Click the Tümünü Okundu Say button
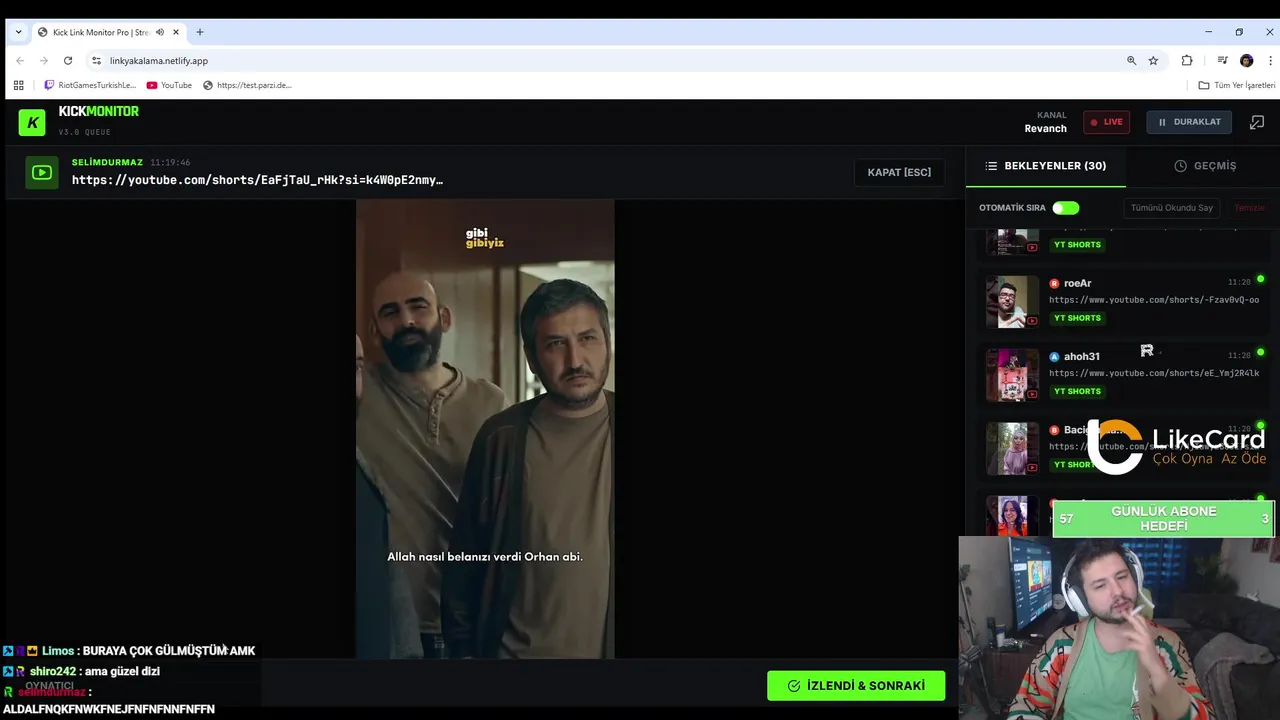 [x=1172, y=208]
